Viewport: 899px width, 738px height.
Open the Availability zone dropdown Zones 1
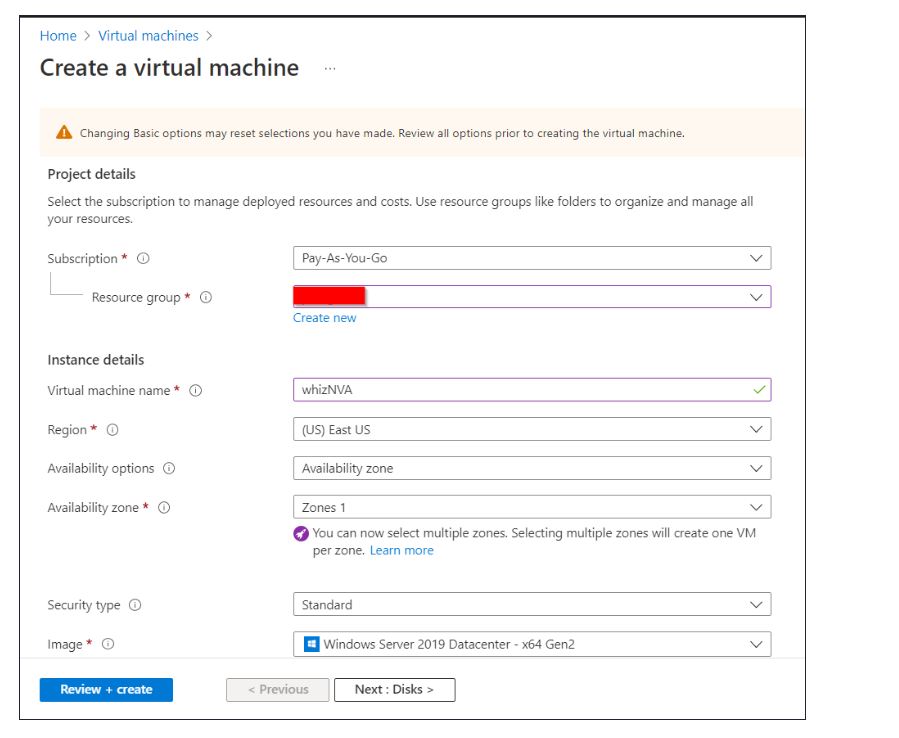click(x=532, y=507)
